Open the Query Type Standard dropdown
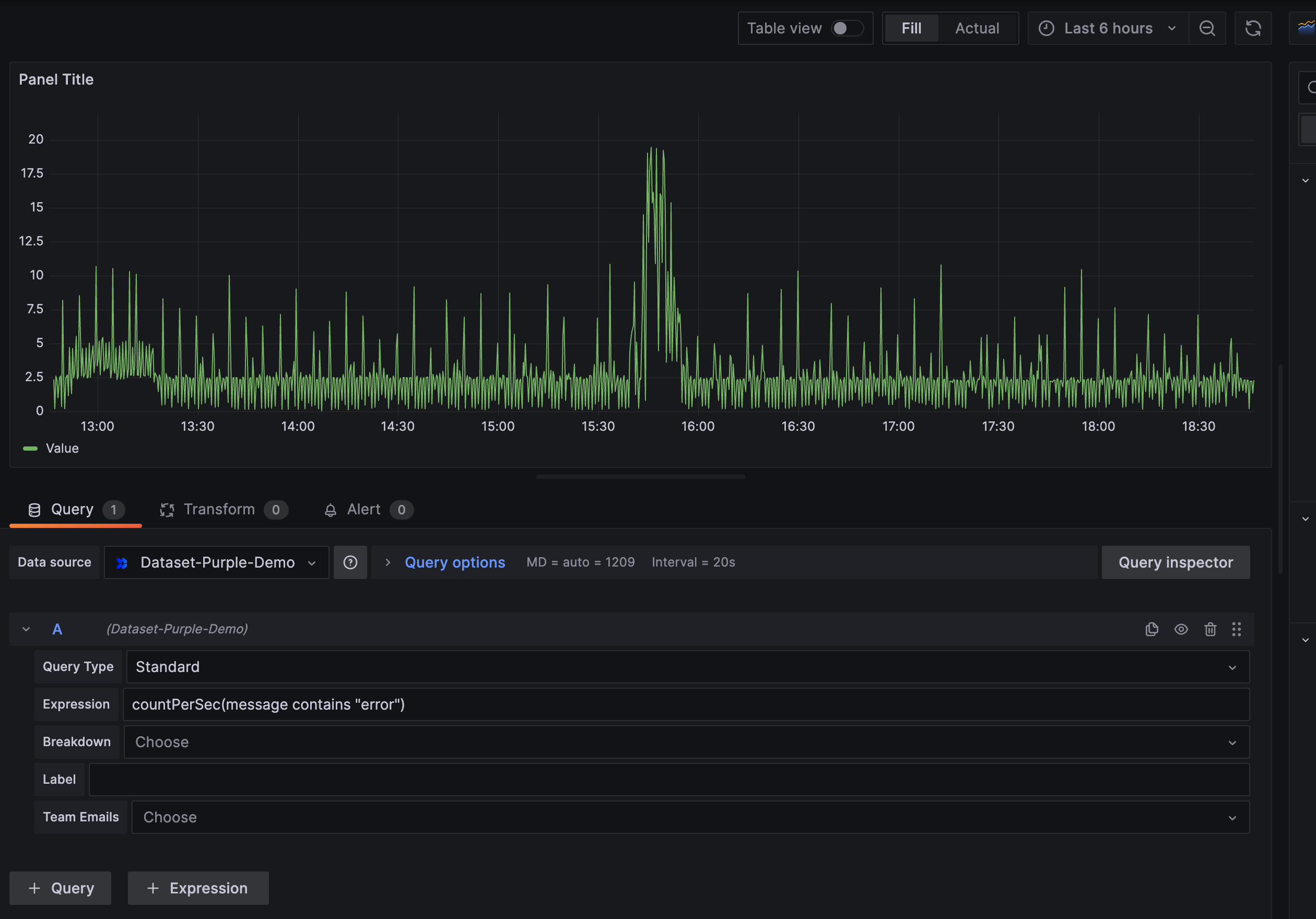 [x=687, y=667]
